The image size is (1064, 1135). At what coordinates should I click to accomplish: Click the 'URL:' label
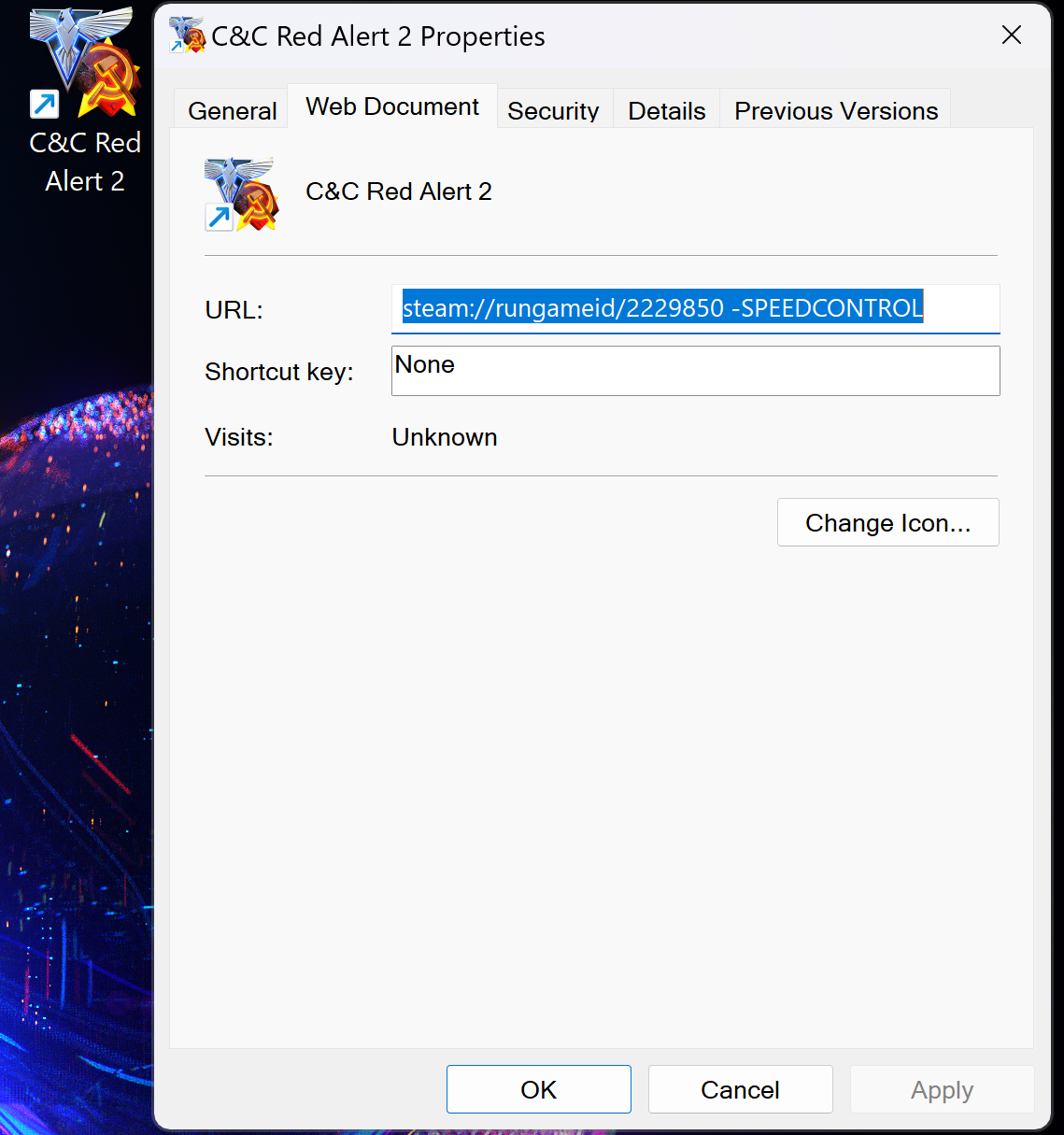tap(234, 310)
